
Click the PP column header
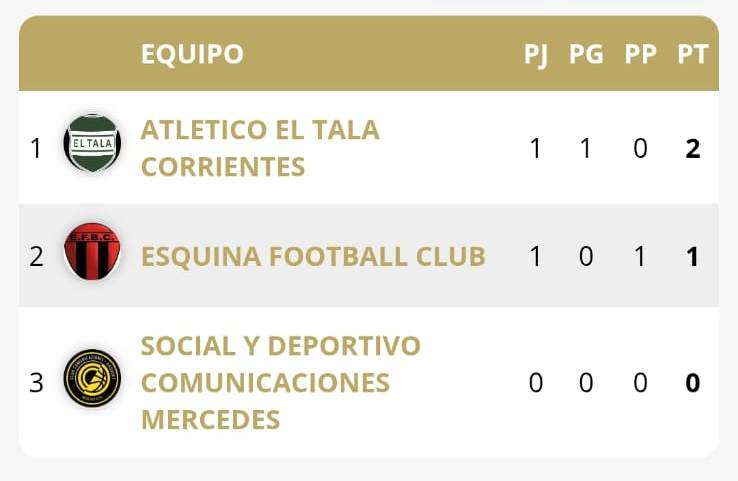click(640, 54)
